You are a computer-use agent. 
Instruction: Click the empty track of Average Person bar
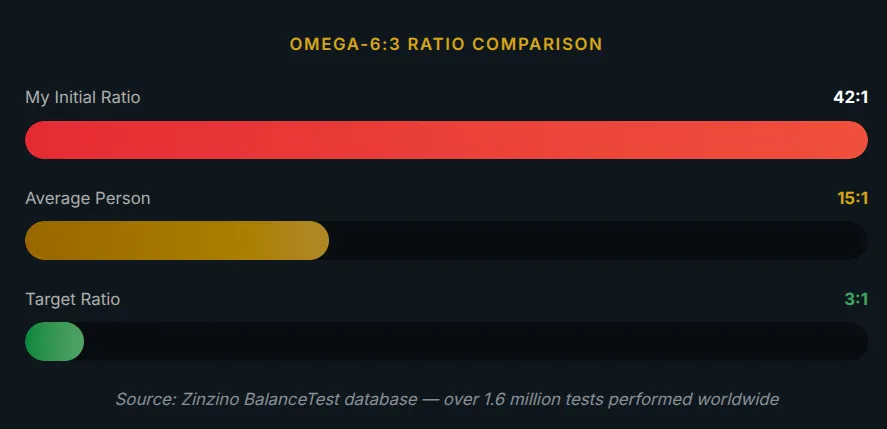coord(598,241)
